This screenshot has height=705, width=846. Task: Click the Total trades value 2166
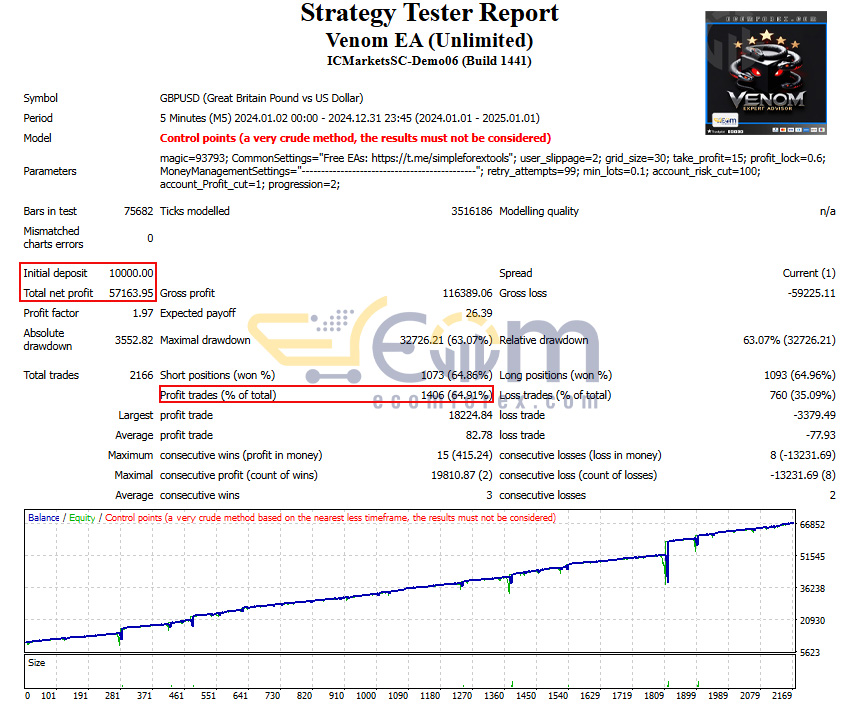(141, 375)
